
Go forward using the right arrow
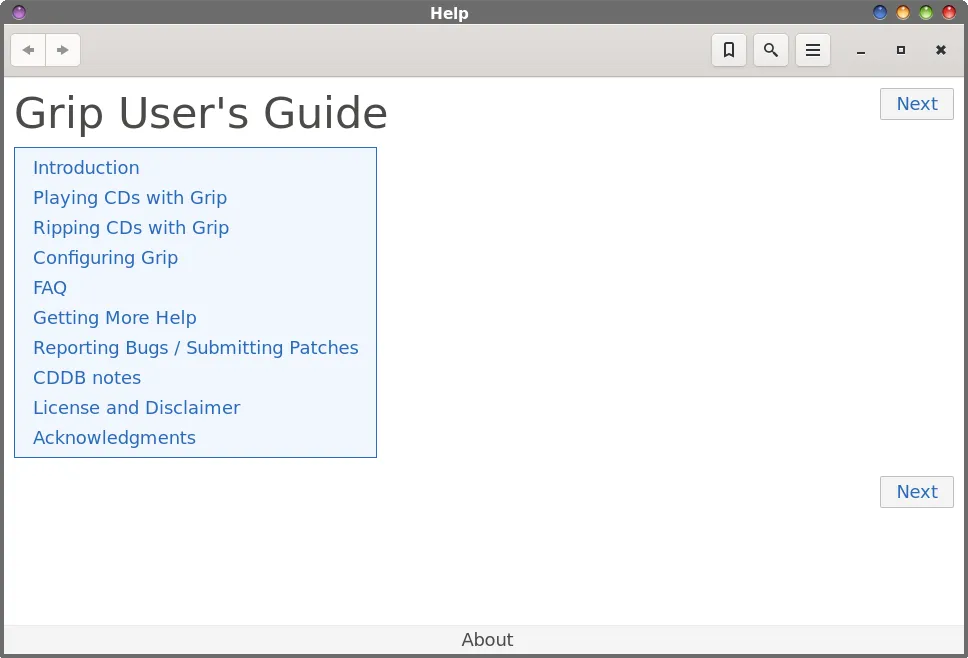tap(62, 50)
